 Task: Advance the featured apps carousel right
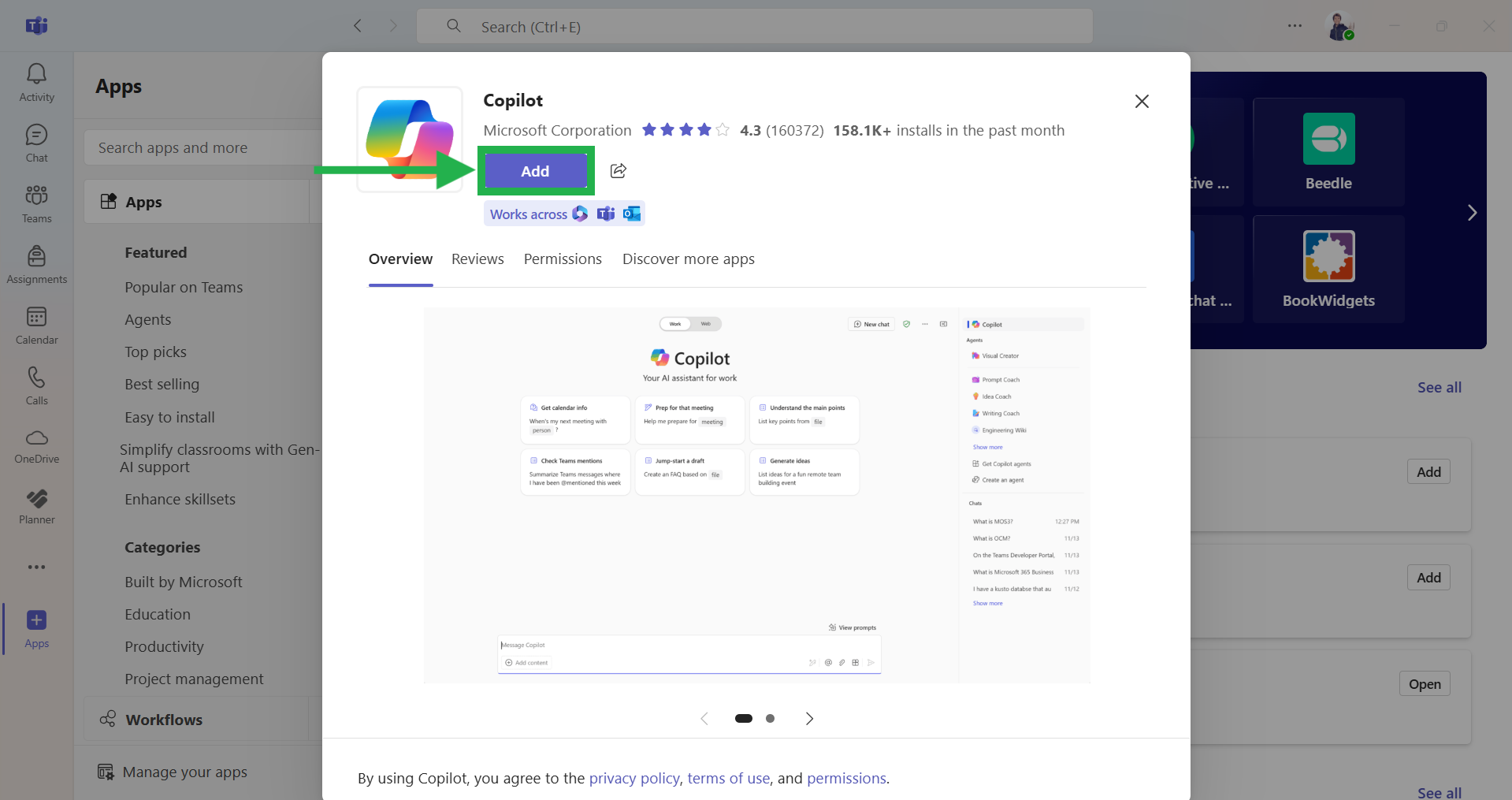(1472, 213)
